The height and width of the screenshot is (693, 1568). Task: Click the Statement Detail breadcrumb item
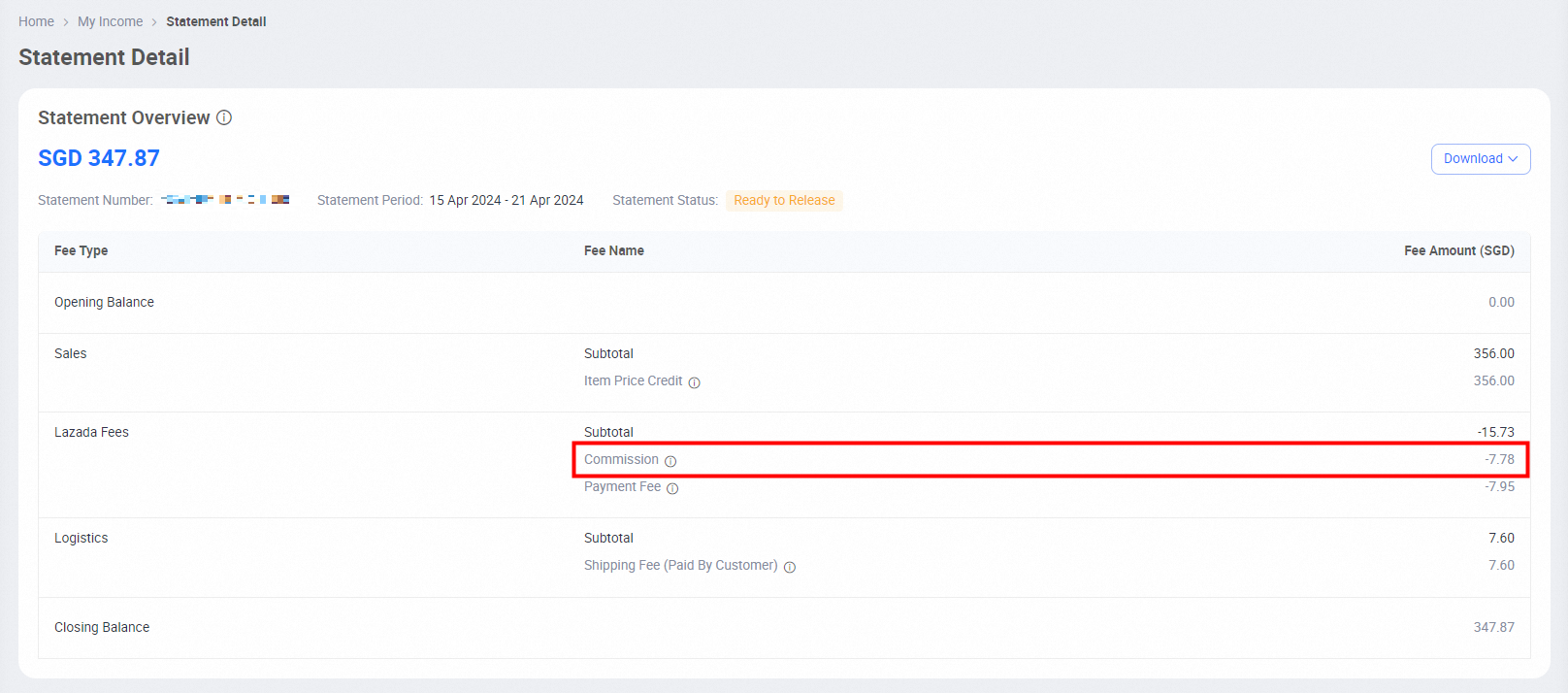click(215, 21)
